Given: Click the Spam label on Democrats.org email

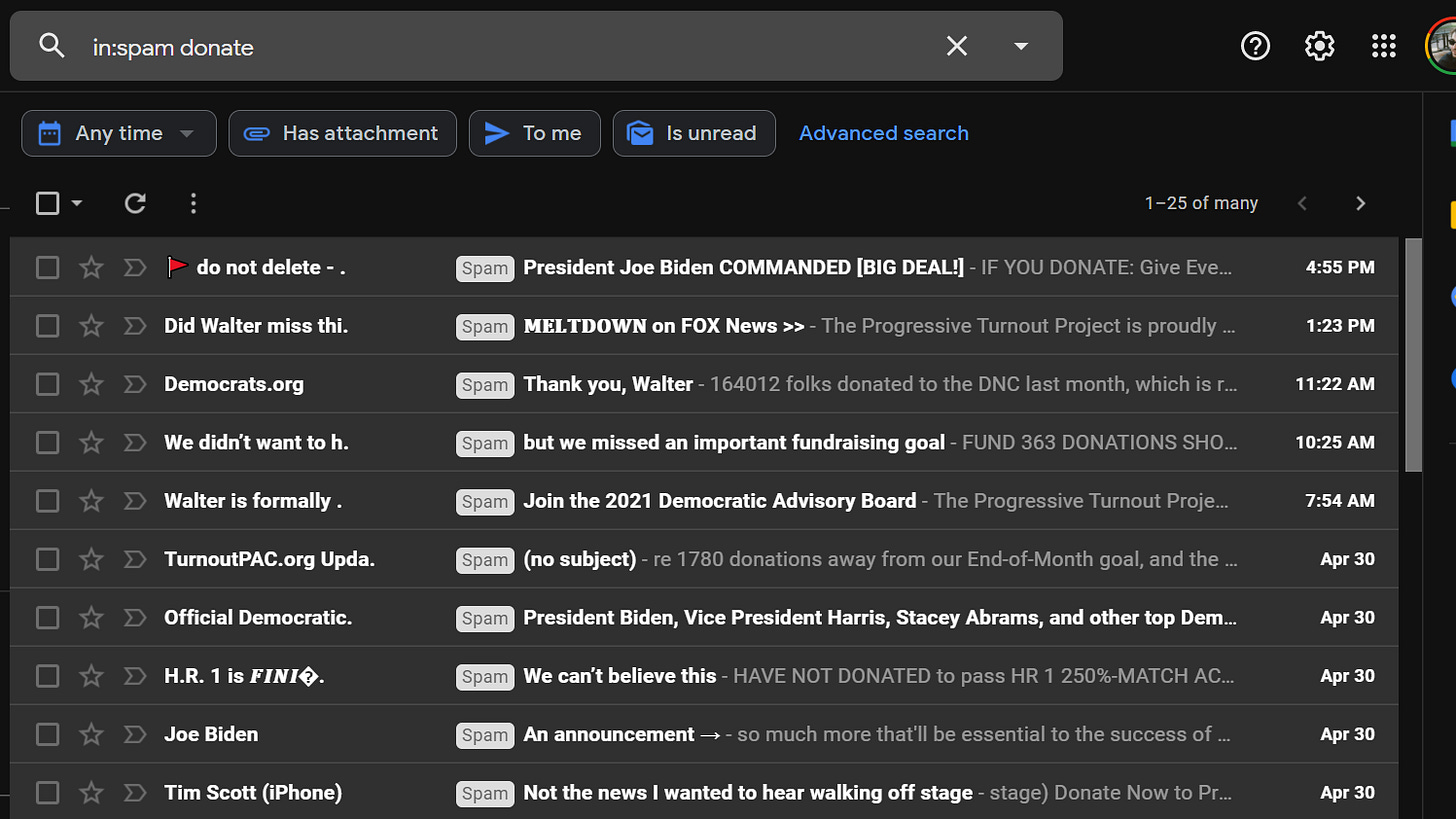Looking at the screenshot, I should pos(485,384).
